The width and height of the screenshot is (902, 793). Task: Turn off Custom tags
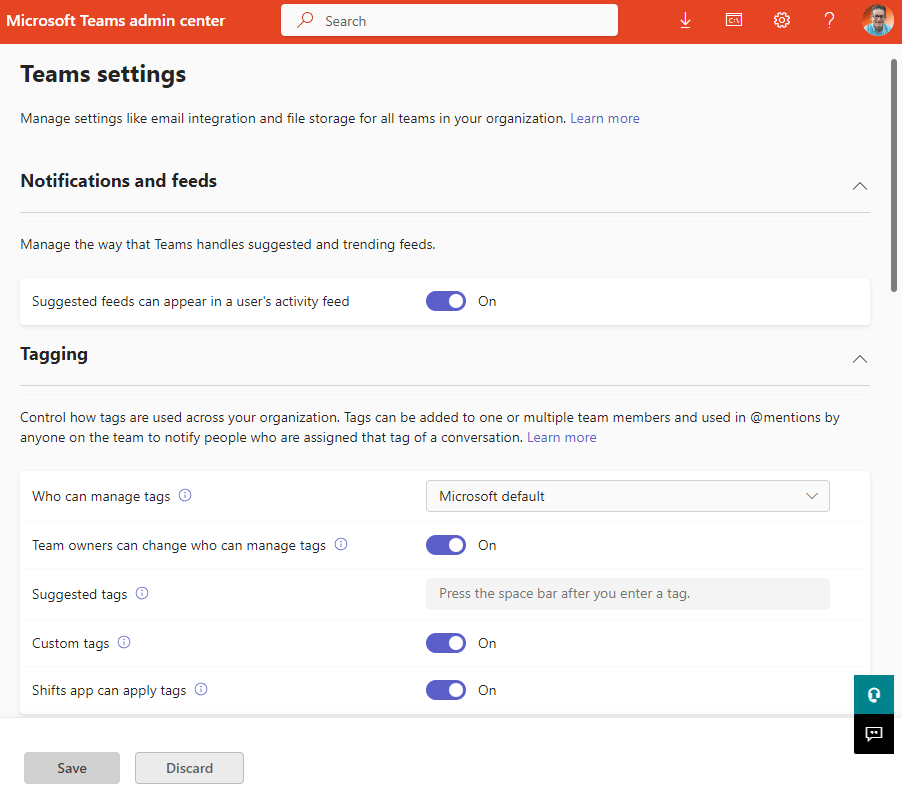(446, 642)
